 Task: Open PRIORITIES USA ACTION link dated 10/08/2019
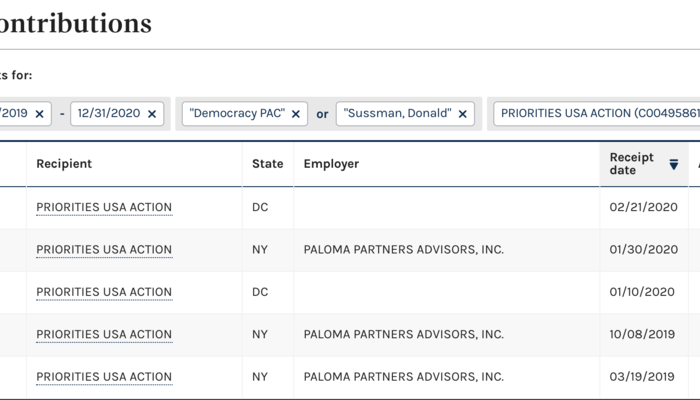click(x=104, y=335)
